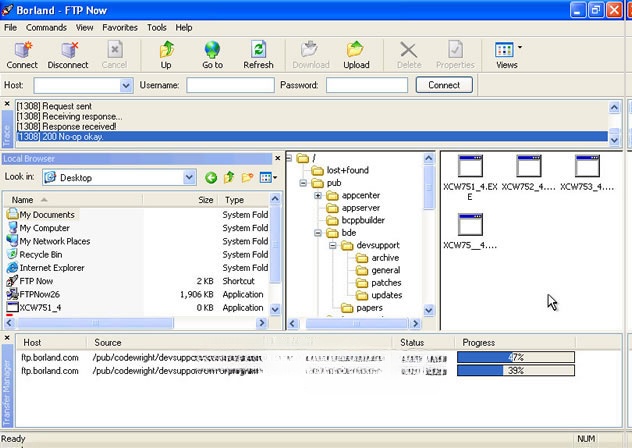Open the Tools menu
Screen dimensions: 632x448
[157, 27]
